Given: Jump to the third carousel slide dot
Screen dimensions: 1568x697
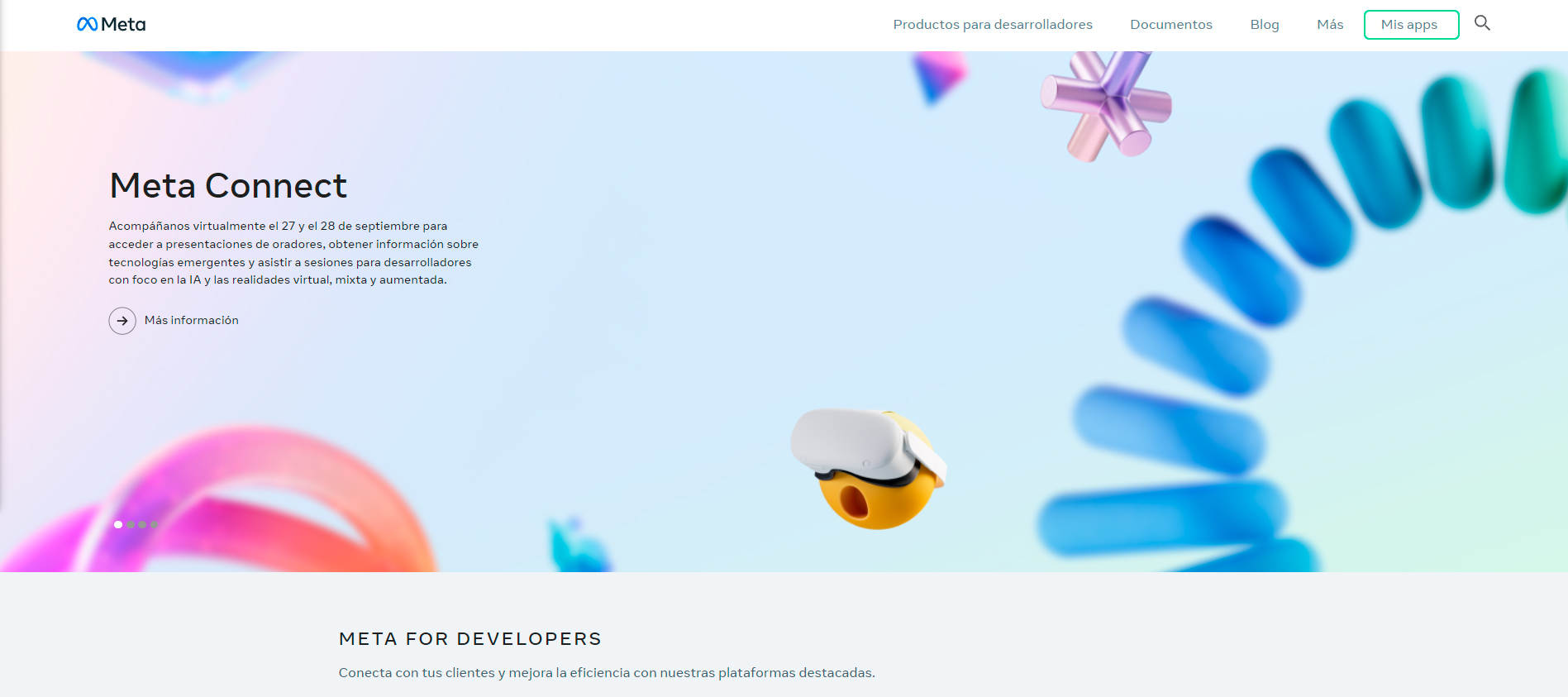Looking at the screenshot, I should point(142,525).
